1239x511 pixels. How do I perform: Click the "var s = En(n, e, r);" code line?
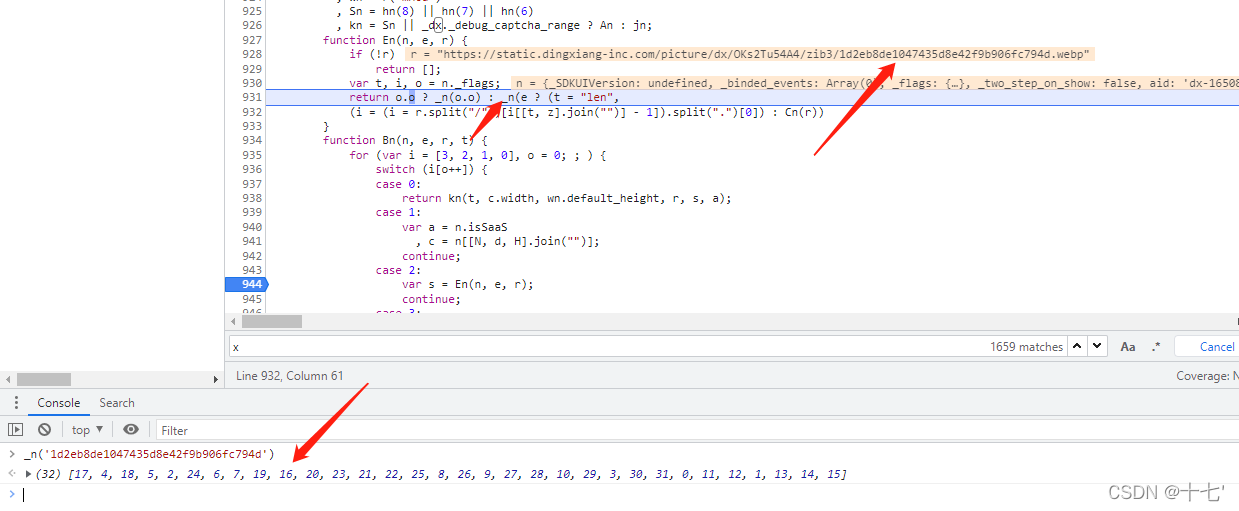pyautogui.click(x=467, y=284)
